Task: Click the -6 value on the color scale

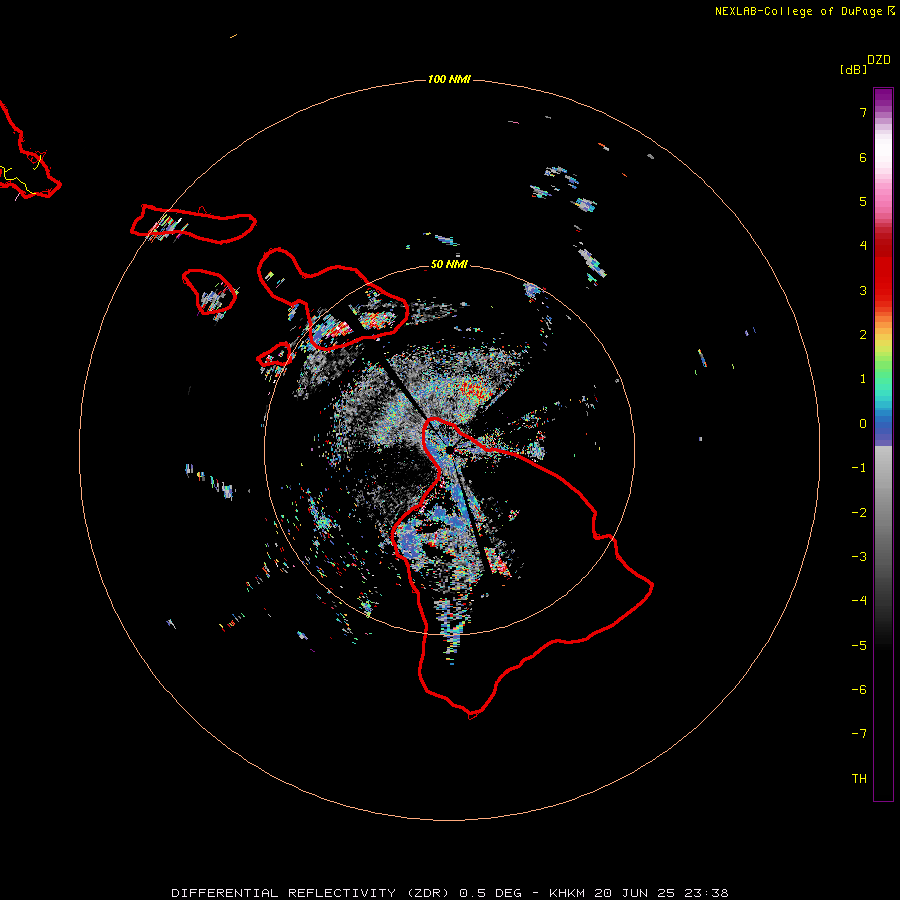Action: coord(859,690)
